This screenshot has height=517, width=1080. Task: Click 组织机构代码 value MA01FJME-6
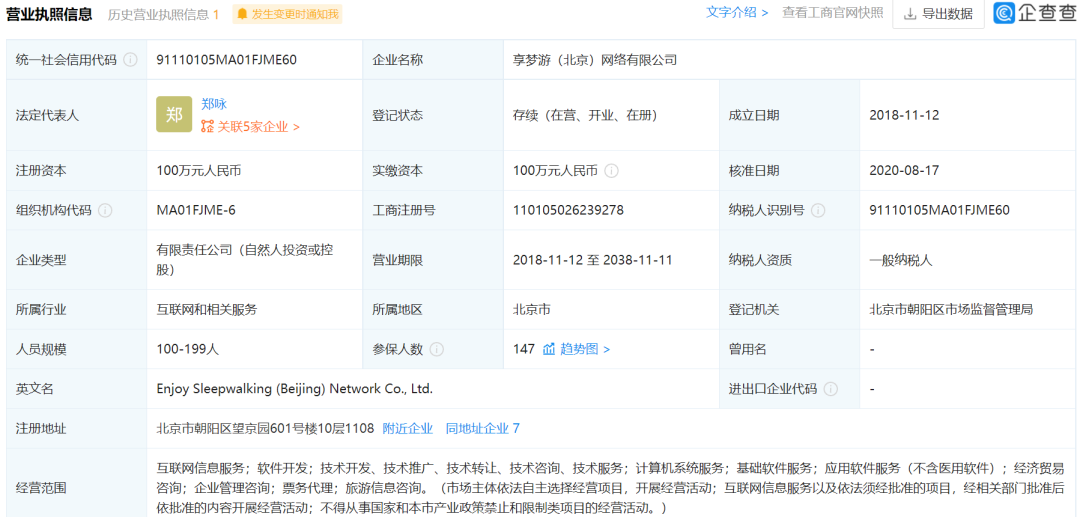[x=196, y=211]
